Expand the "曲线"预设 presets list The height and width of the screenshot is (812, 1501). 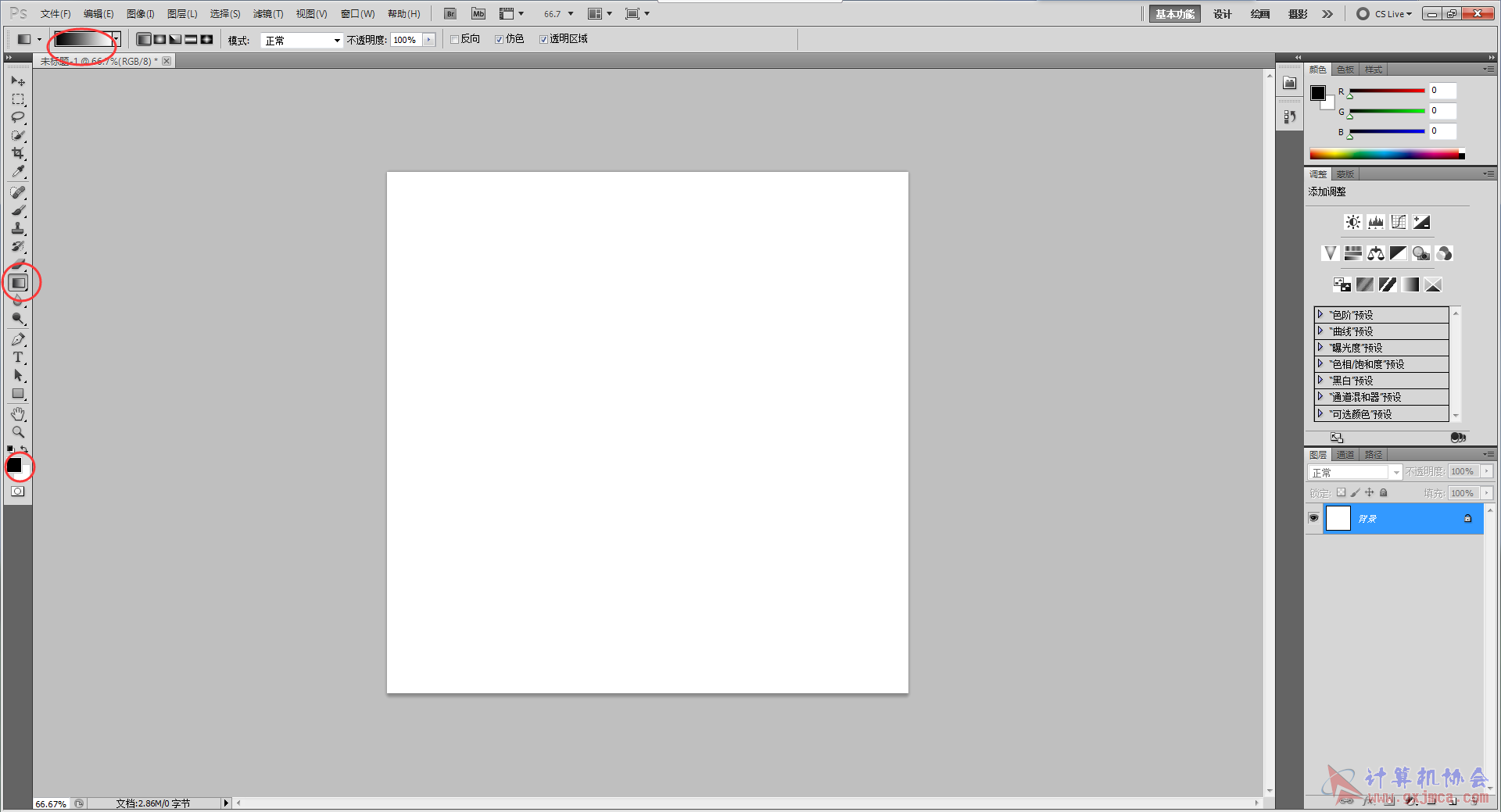1320,331
